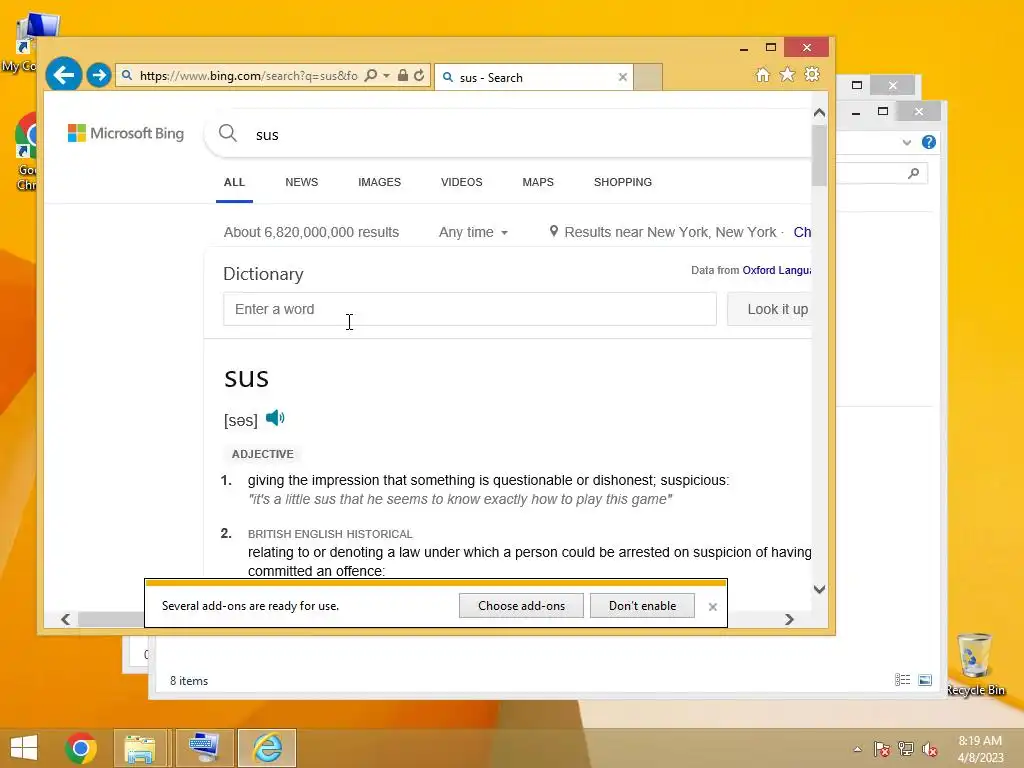
Task: Switch to the NEWS tab
Action: pyautogui.click(x=302, y=182)
